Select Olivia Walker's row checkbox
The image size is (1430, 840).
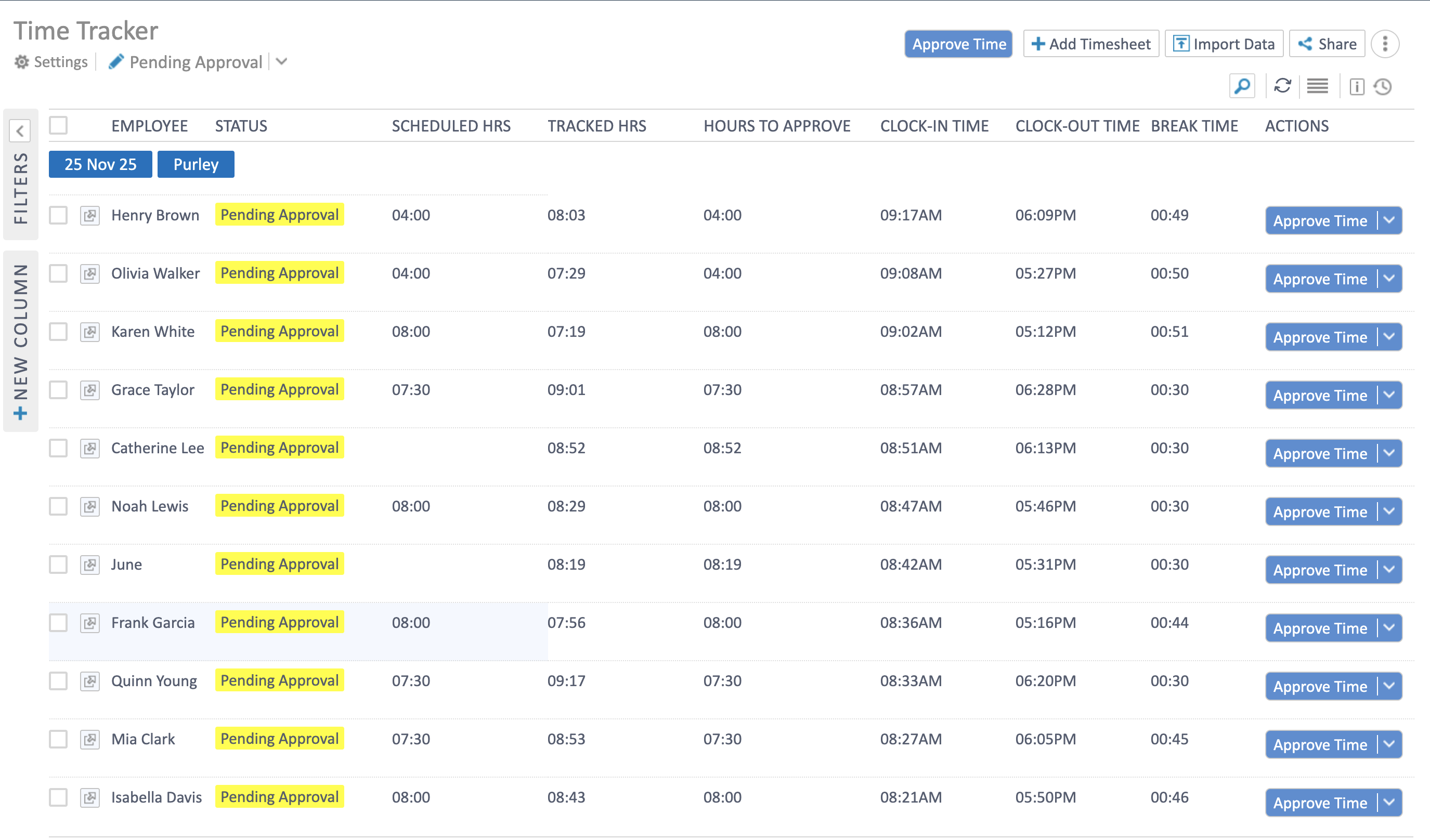pos(58,273)
